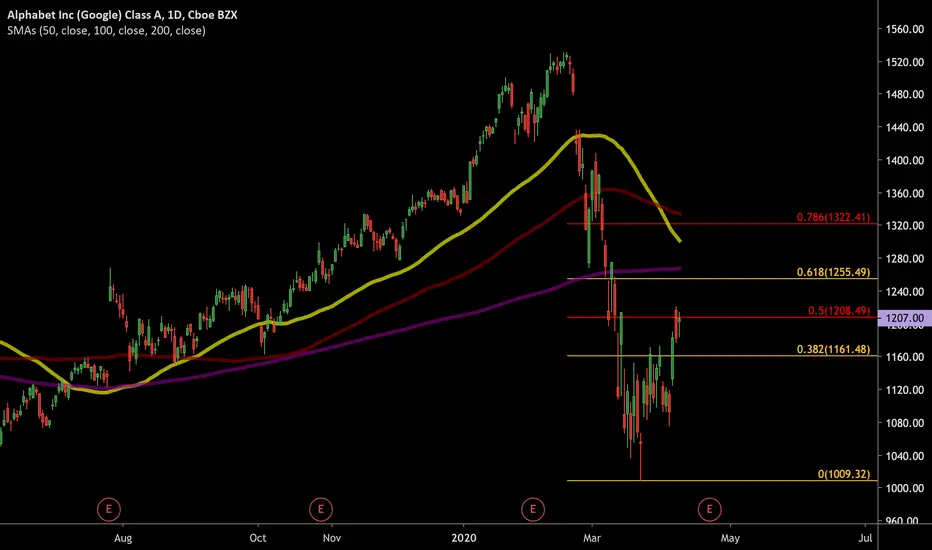Select the 0.382(1161.48) Fibonacci label
The image size is (932, 550).
pyautogui.click(x=833, y=349)
